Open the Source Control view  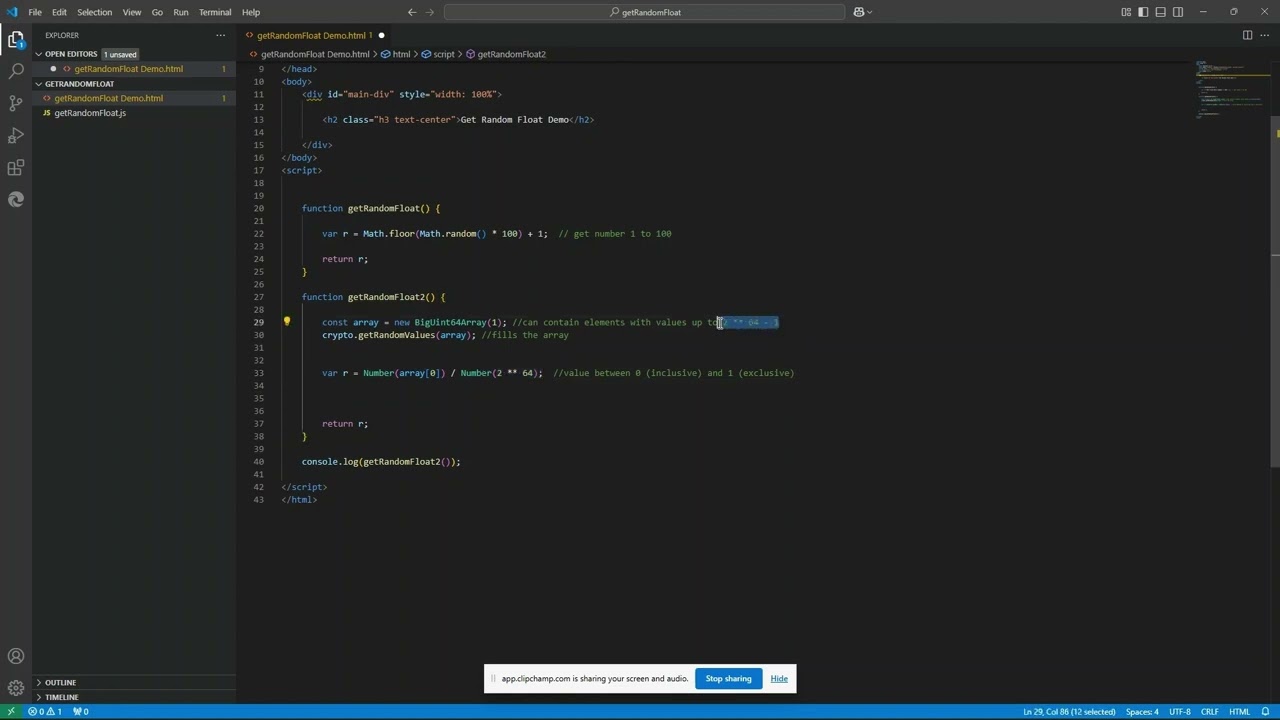16,104
